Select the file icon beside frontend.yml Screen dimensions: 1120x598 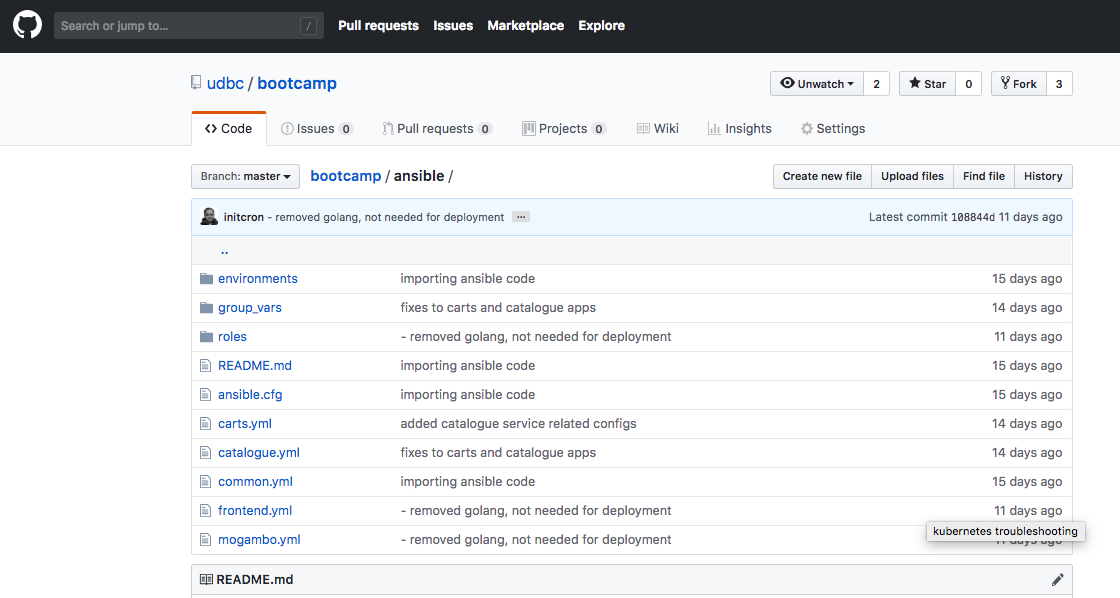click(206, 511)
